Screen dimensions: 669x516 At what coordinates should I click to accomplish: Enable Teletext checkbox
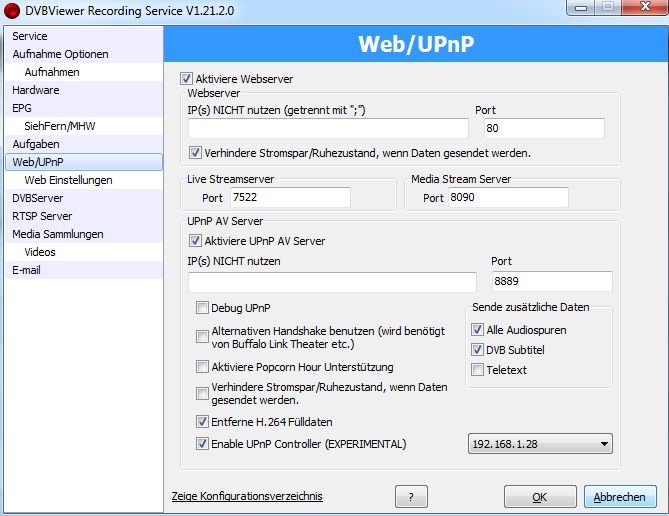477,369
